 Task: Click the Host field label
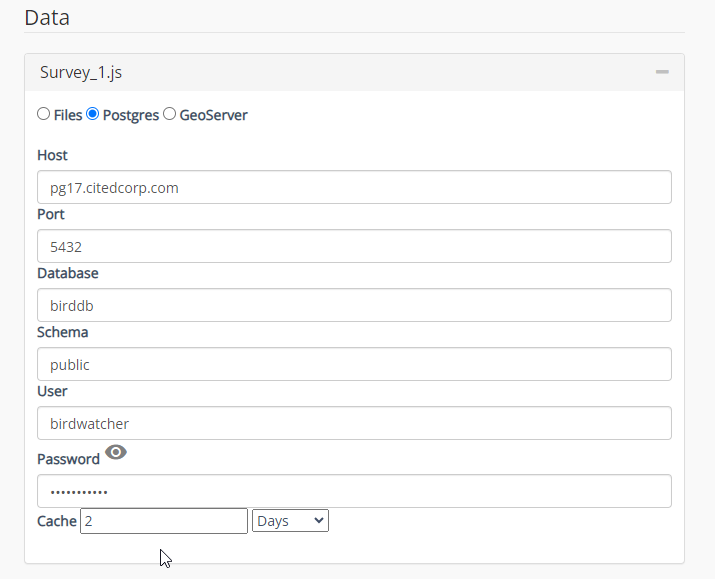point(53,155)
